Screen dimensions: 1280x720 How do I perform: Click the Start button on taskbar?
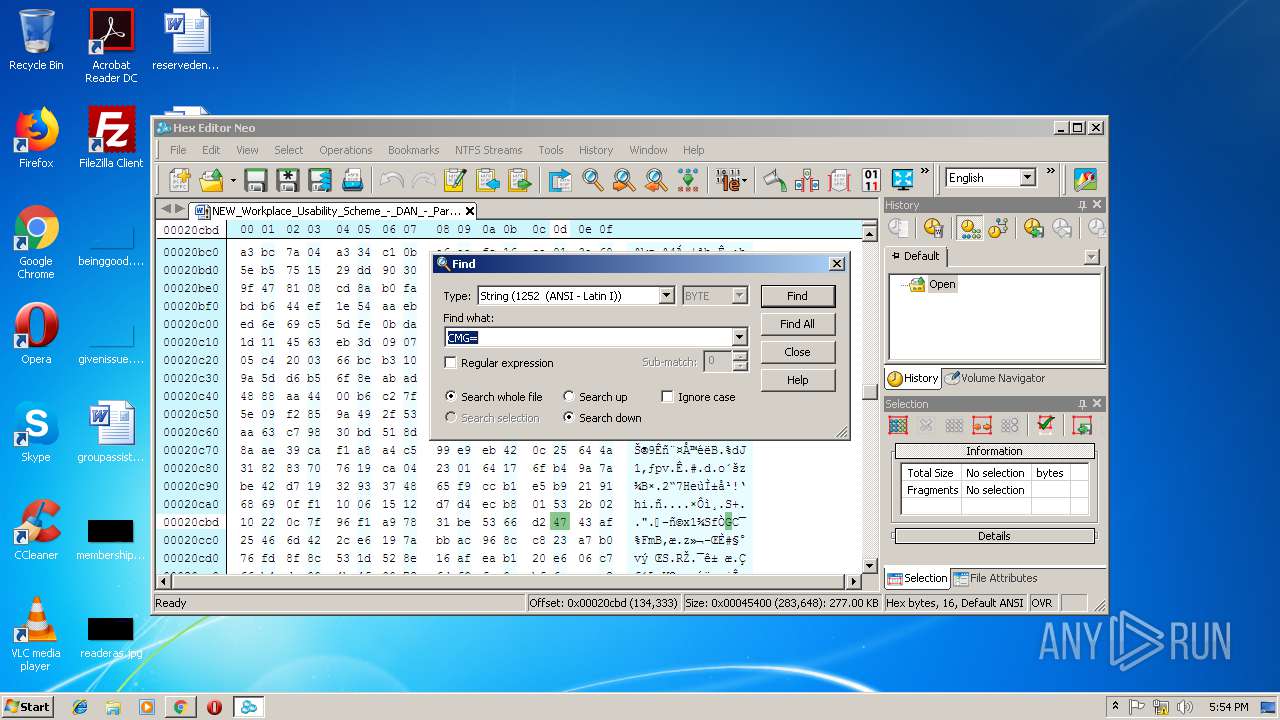tap(27, 706)
